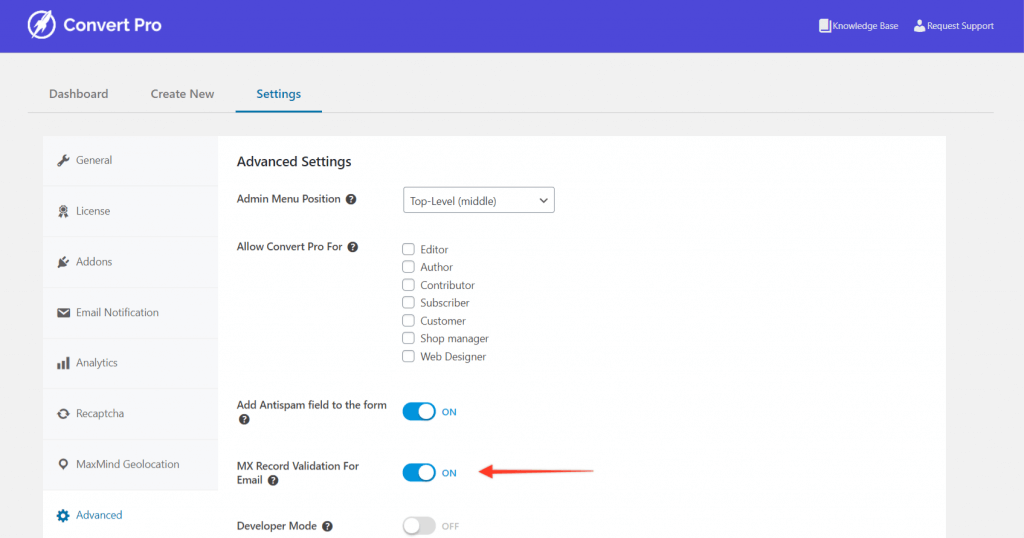This screenshot has height=538, width=1024.
Task: Click the General wrench icon
Action: [63, 160]
